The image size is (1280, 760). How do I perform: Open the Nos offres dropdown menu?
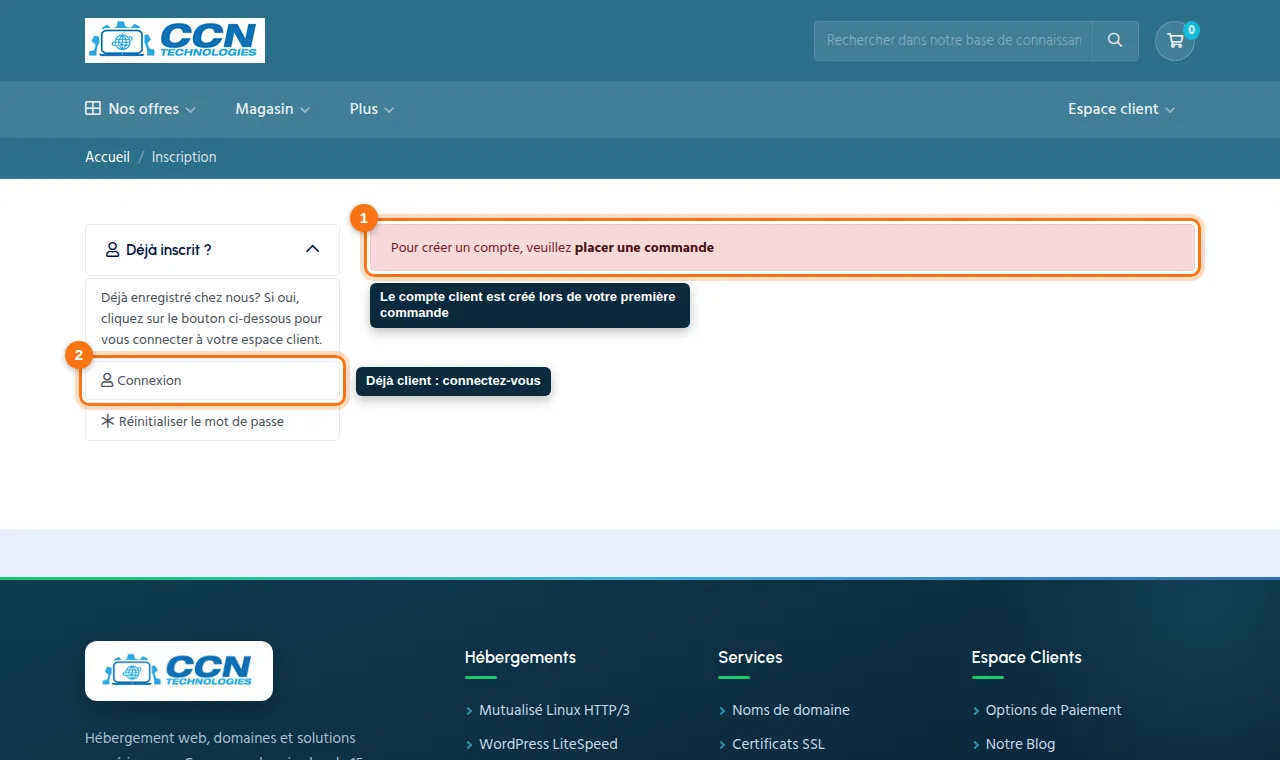[x=140, y=109]
